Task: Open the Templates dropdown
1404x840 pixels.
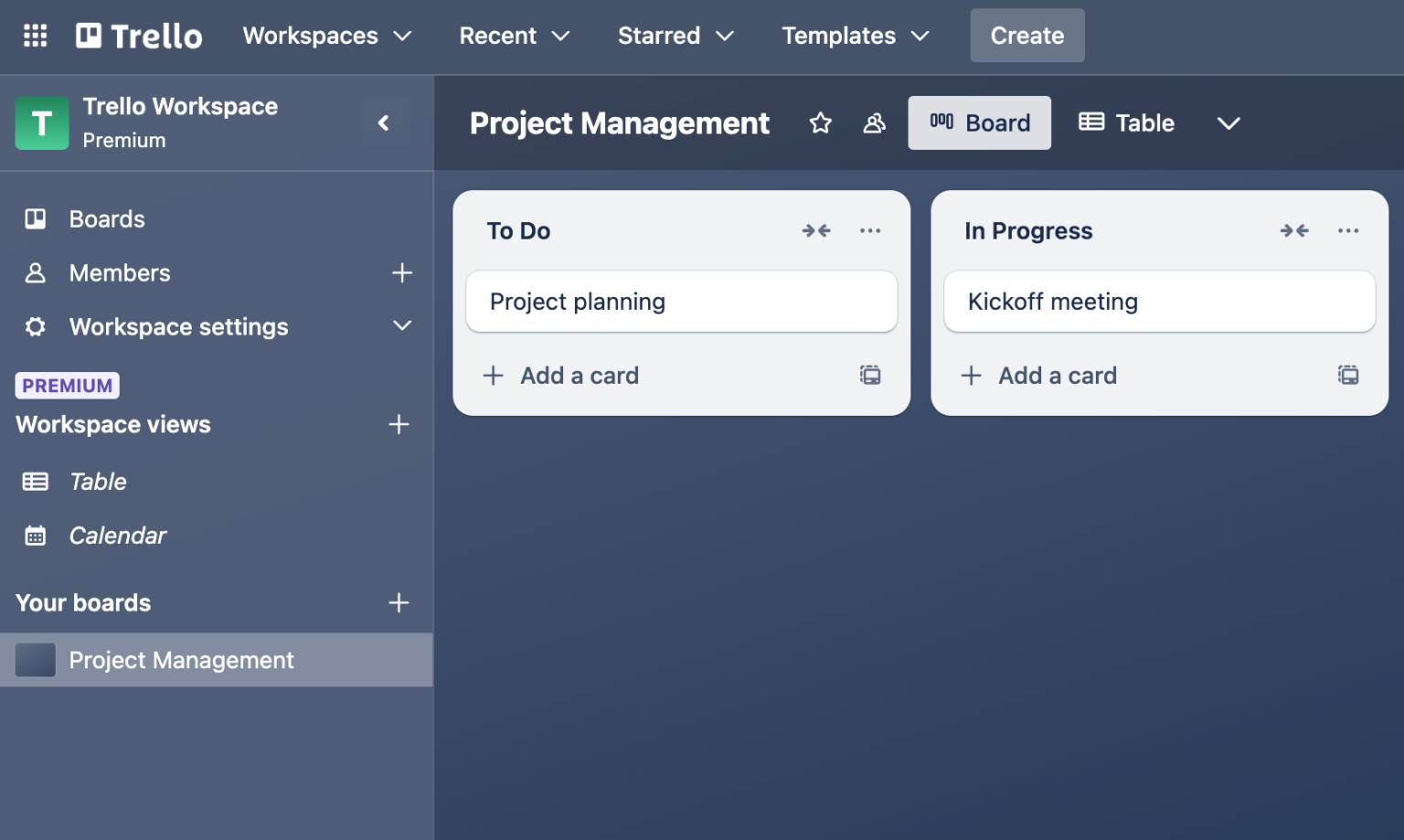Action: click(854, 36)
